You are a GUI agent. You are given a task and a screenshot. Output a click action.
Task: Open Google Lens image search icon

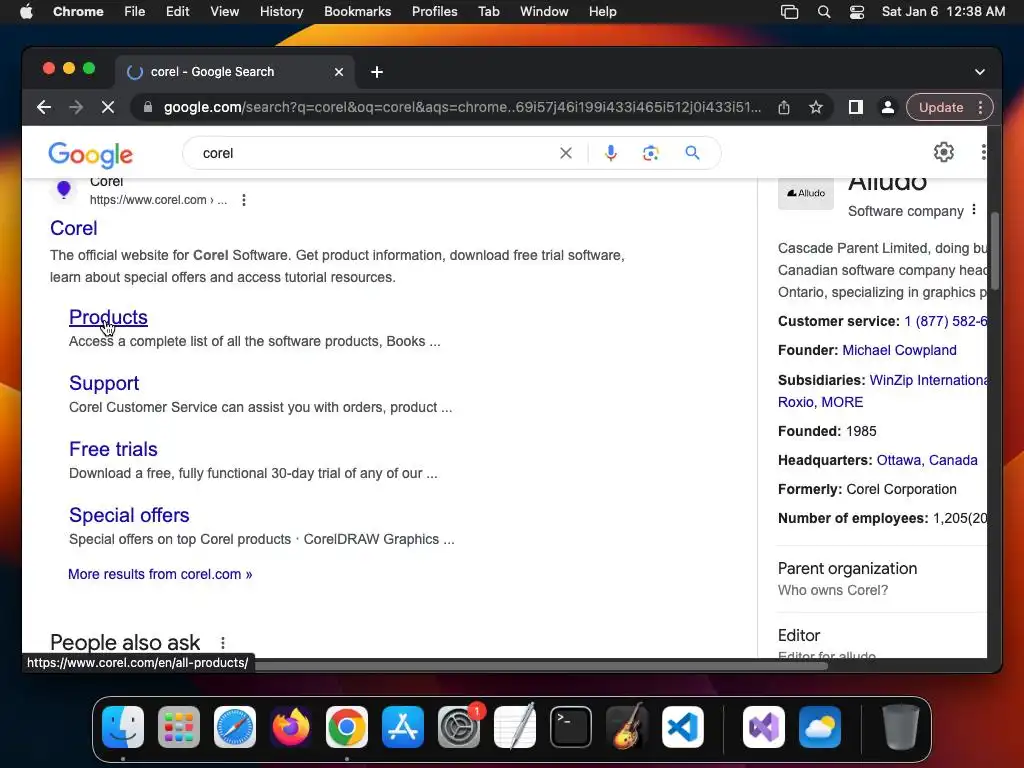click(x=650, y=153)
